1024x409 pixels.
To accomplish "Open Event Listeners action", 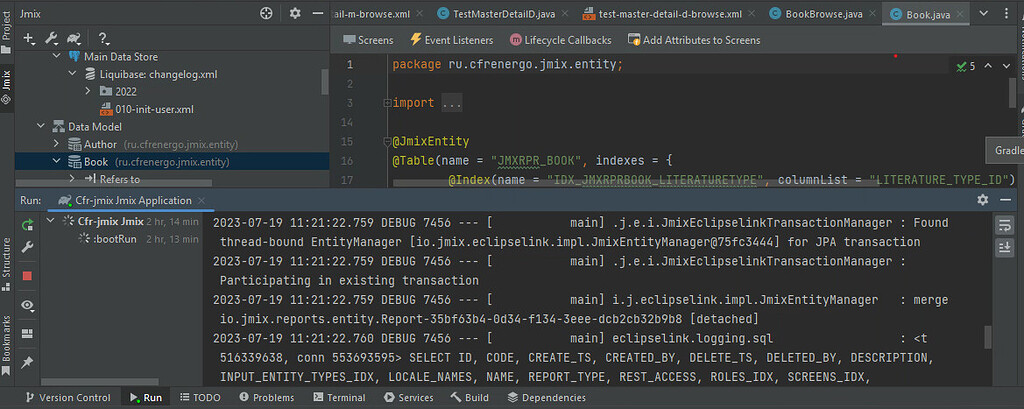I will [x=451, y=40].
